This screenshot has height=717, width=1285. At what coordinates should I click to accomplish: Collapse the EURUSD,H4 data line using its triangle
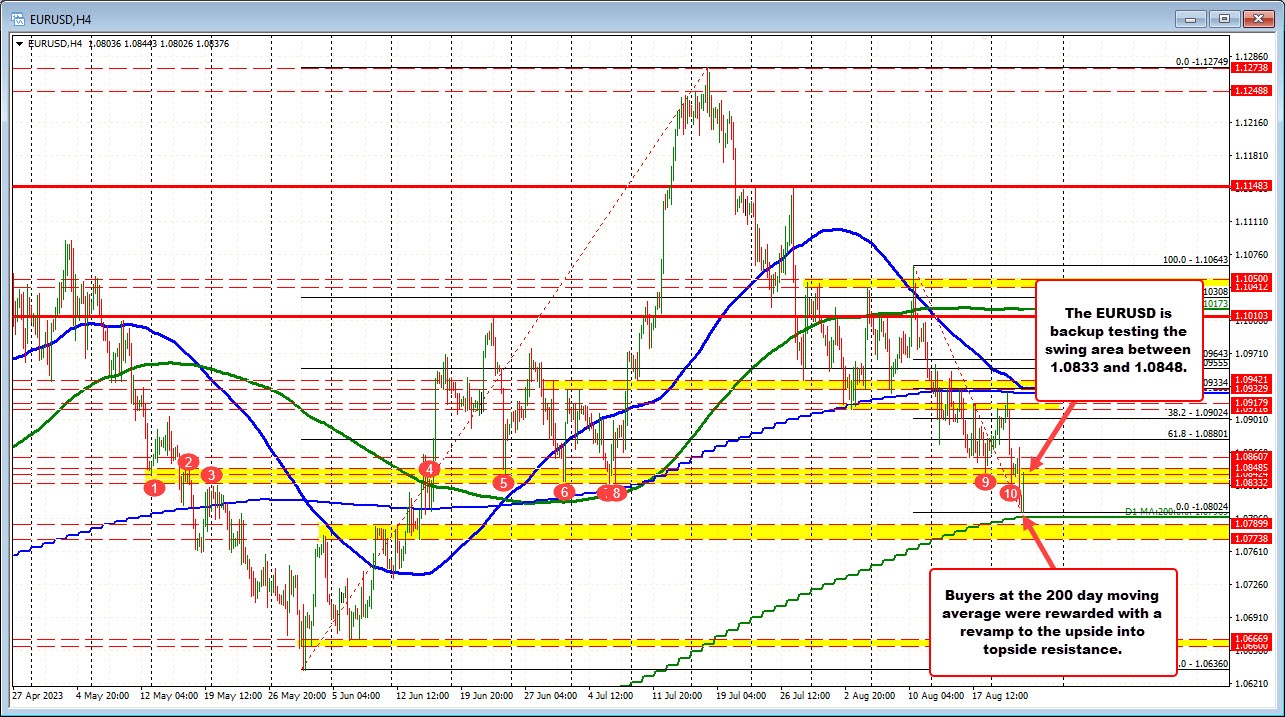tap(19, 43)
